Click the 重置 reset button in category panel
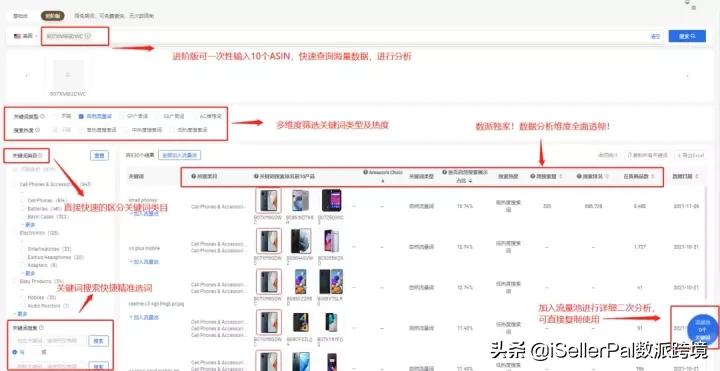The image size is (720, 371). click(x=99, y=156)
